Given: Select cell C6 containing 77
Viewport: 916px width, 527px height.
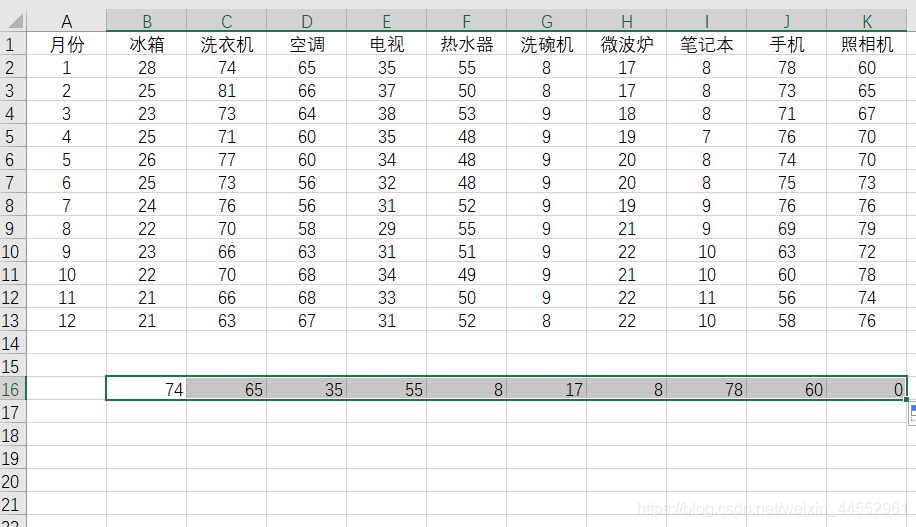Looking at the screenshot, I should [x=227, y=160].
